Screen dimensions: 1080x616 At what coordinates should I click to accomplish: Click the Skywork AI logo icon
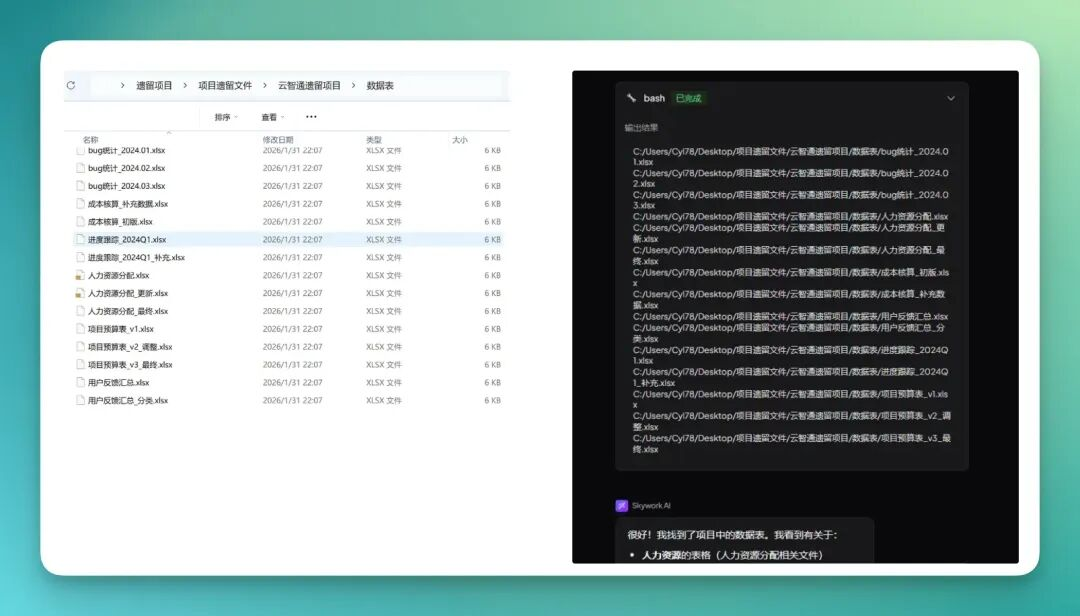tap(621, 506)
